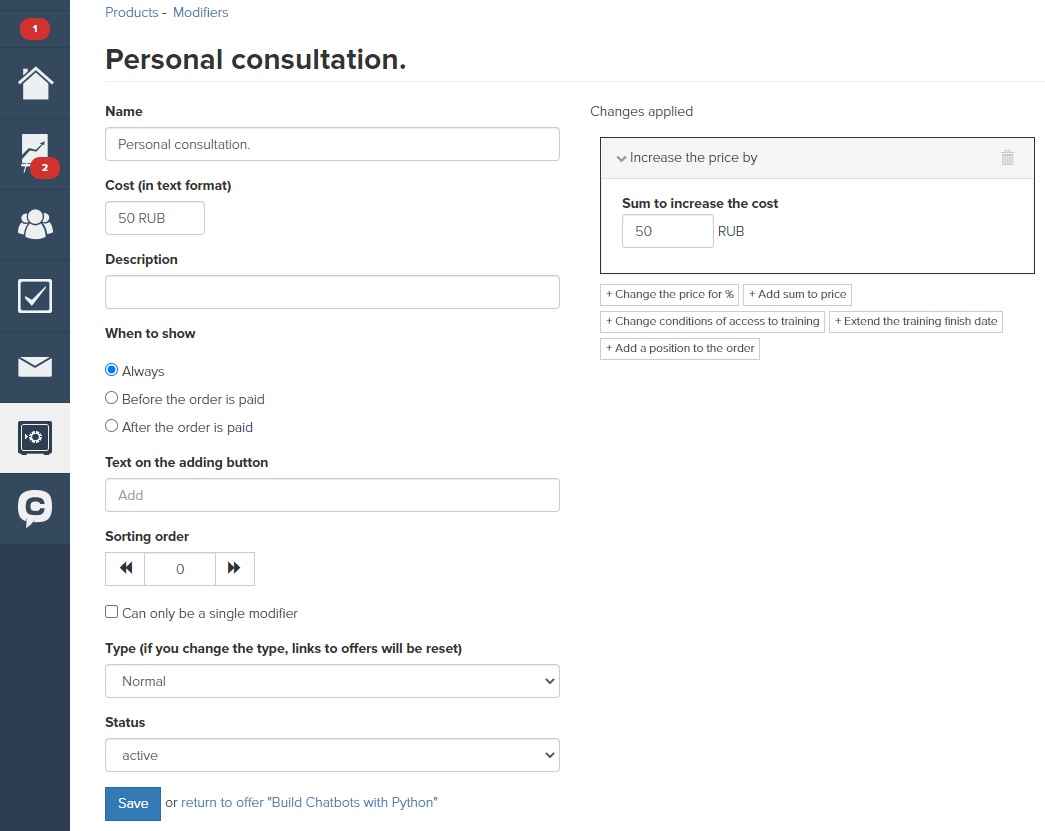
Task: Focus 'Text on the adding button' field
Action: (332, 495)
